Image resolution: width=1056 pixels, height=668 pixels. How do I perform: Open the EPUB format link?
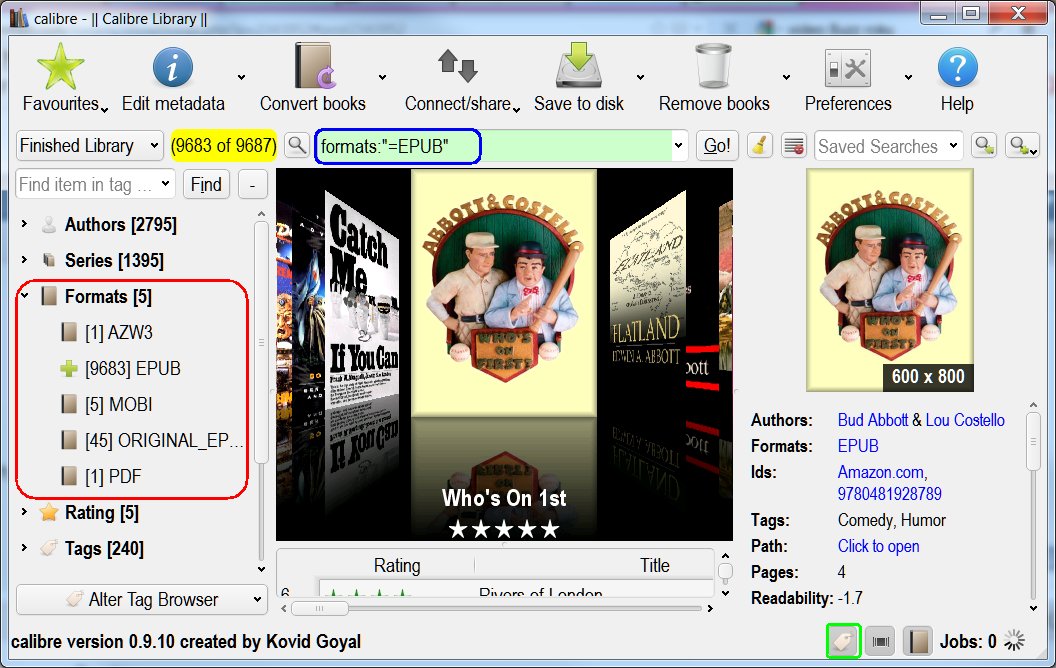[x=858, y=446]
